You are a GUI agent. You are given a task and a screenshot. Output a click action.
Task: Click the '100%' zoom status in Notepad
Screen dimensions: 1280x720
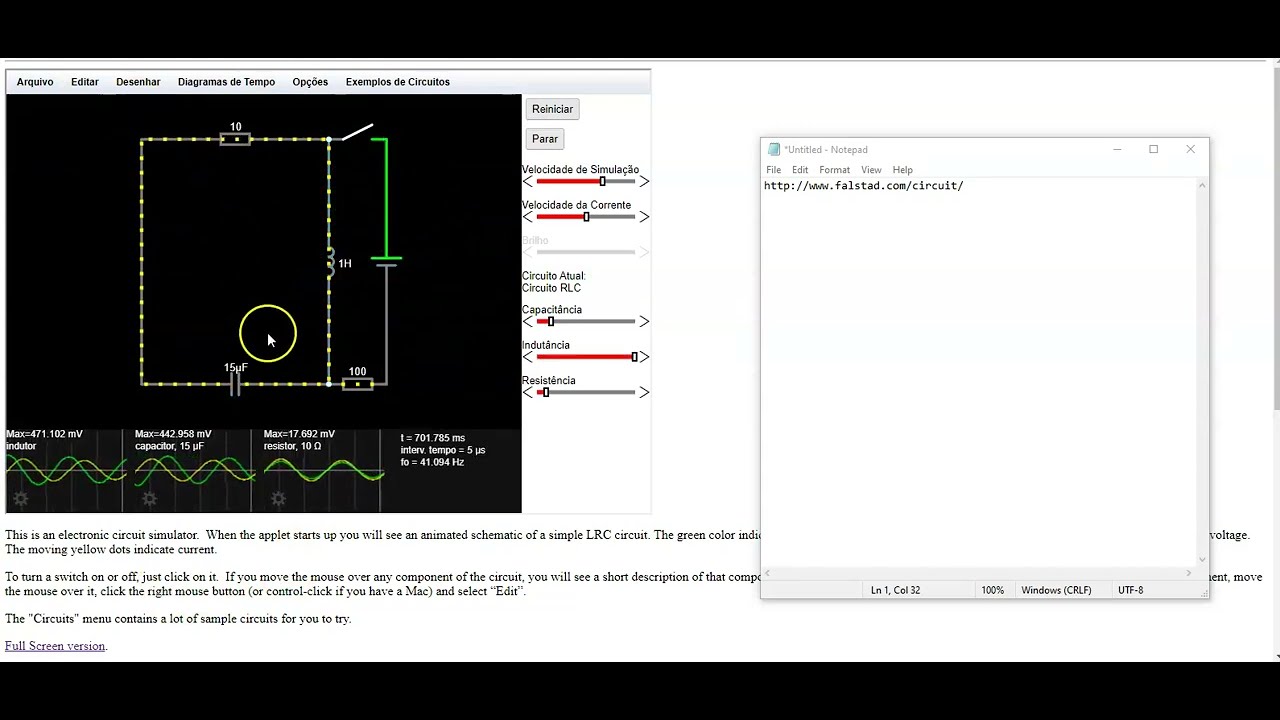[992, 590]
